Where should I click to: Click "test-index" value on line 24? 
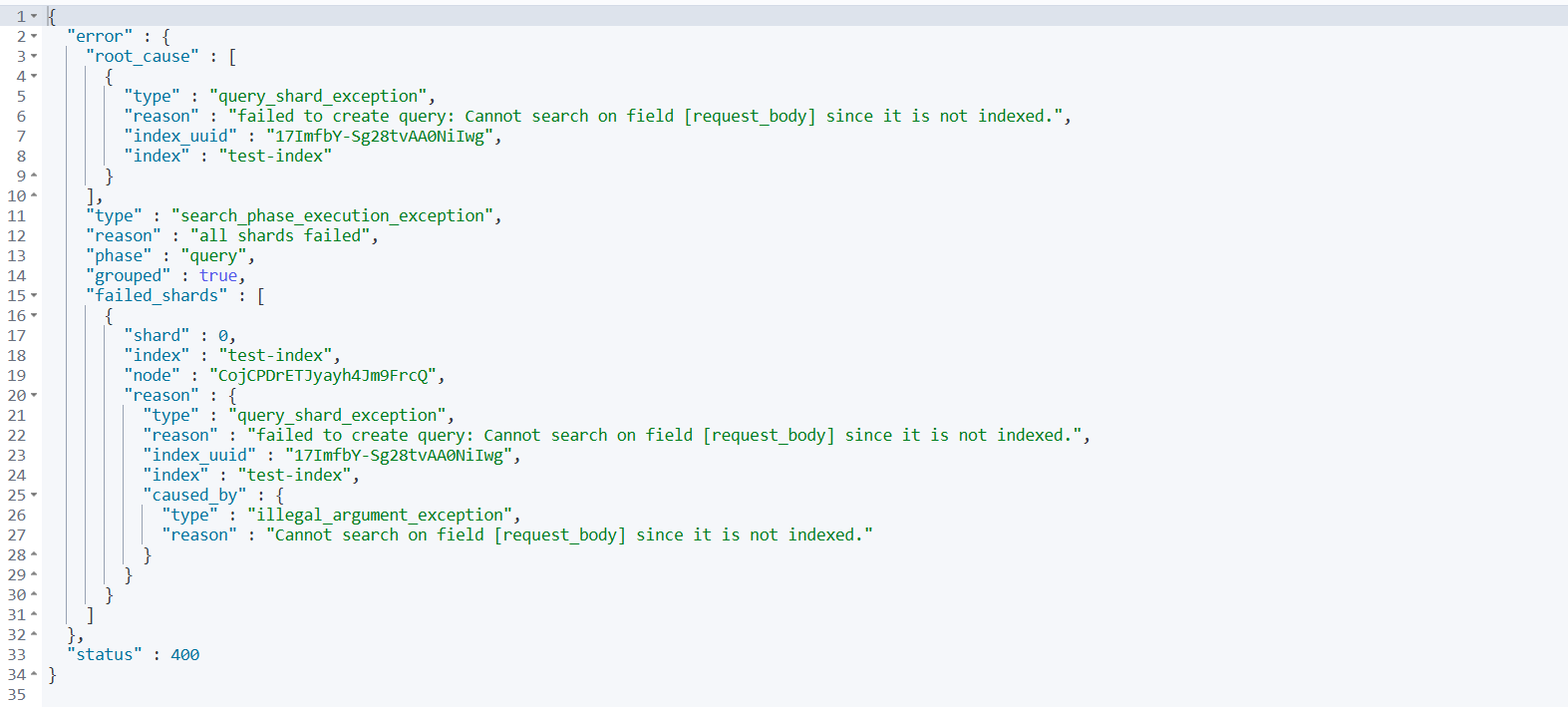pyautogui.click(x=294, y=476)
